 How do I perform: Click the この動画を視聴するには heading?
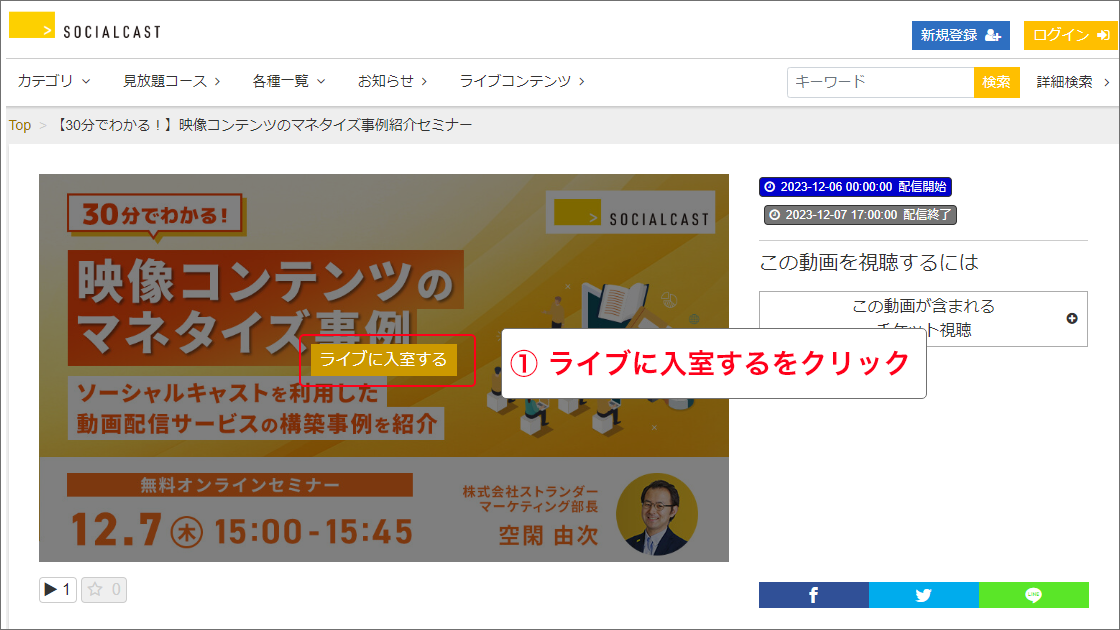pos(869,262)
